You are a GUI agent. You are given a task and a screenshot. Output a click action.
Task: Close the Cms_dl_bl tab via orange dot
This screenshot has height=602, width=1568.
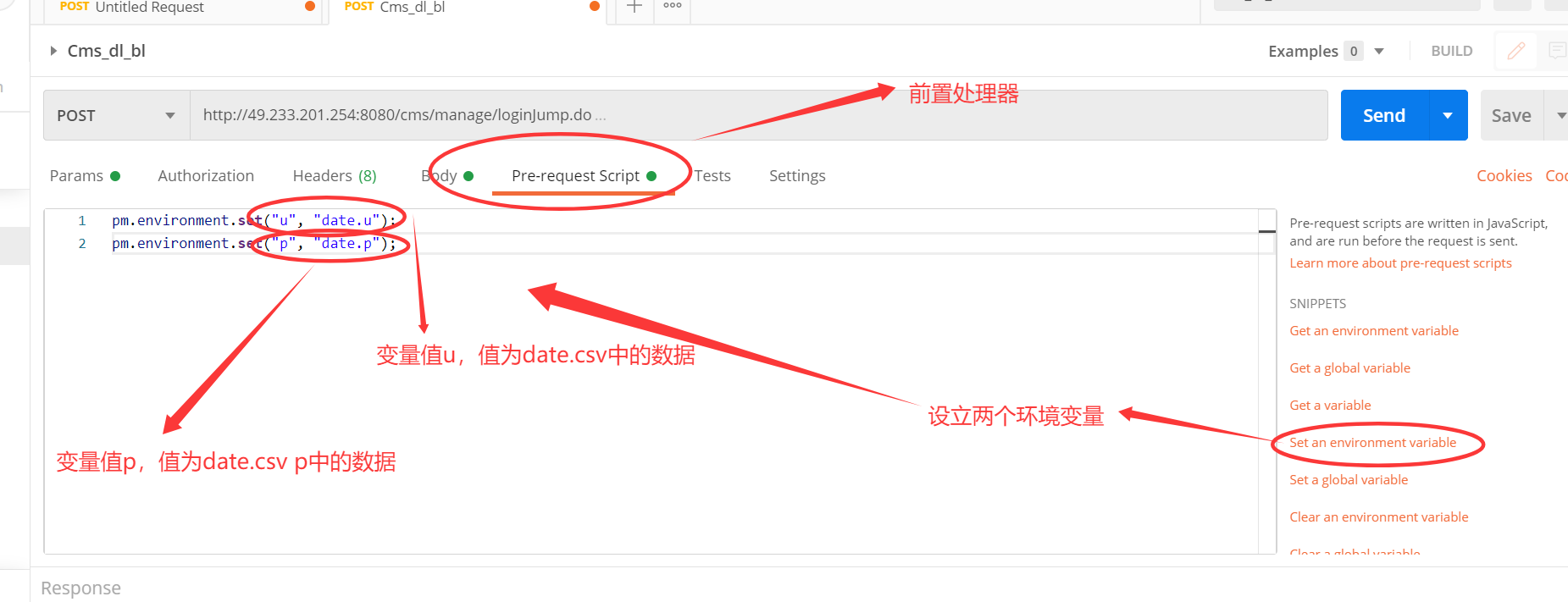595,6
